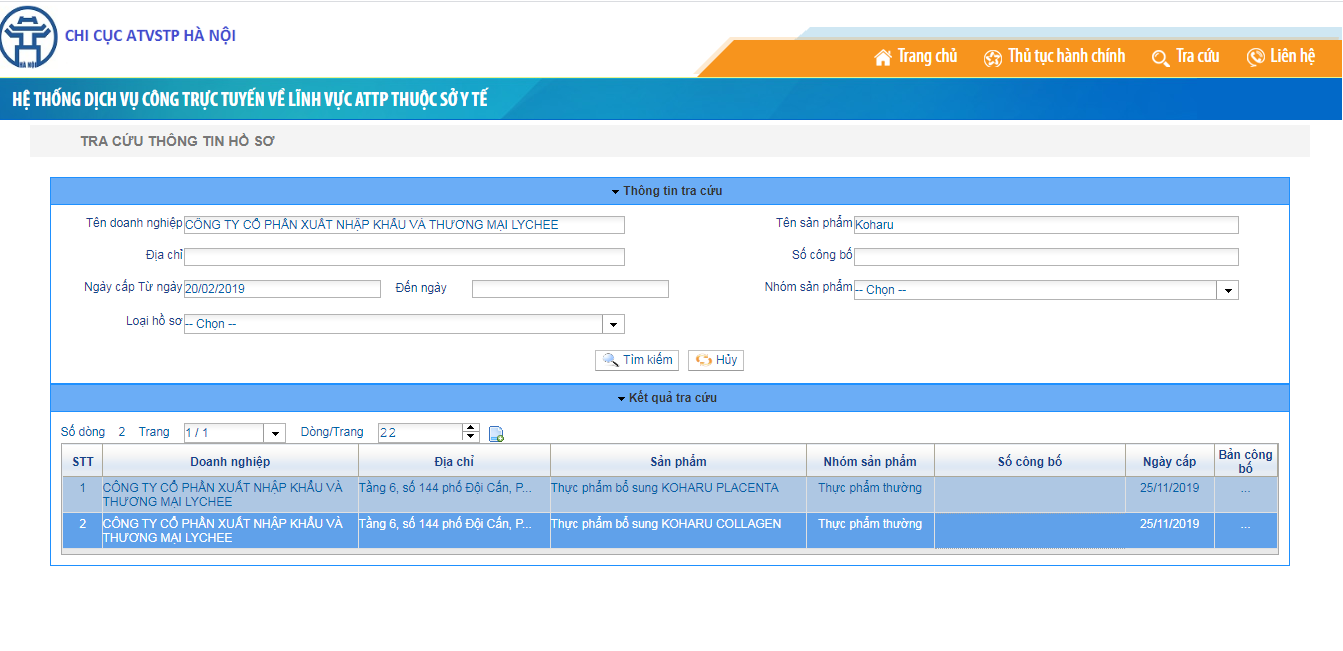Focus the Ngày cấp Từ ngày field
This screenshot has width=1343, height=651.
coord(282,289)
